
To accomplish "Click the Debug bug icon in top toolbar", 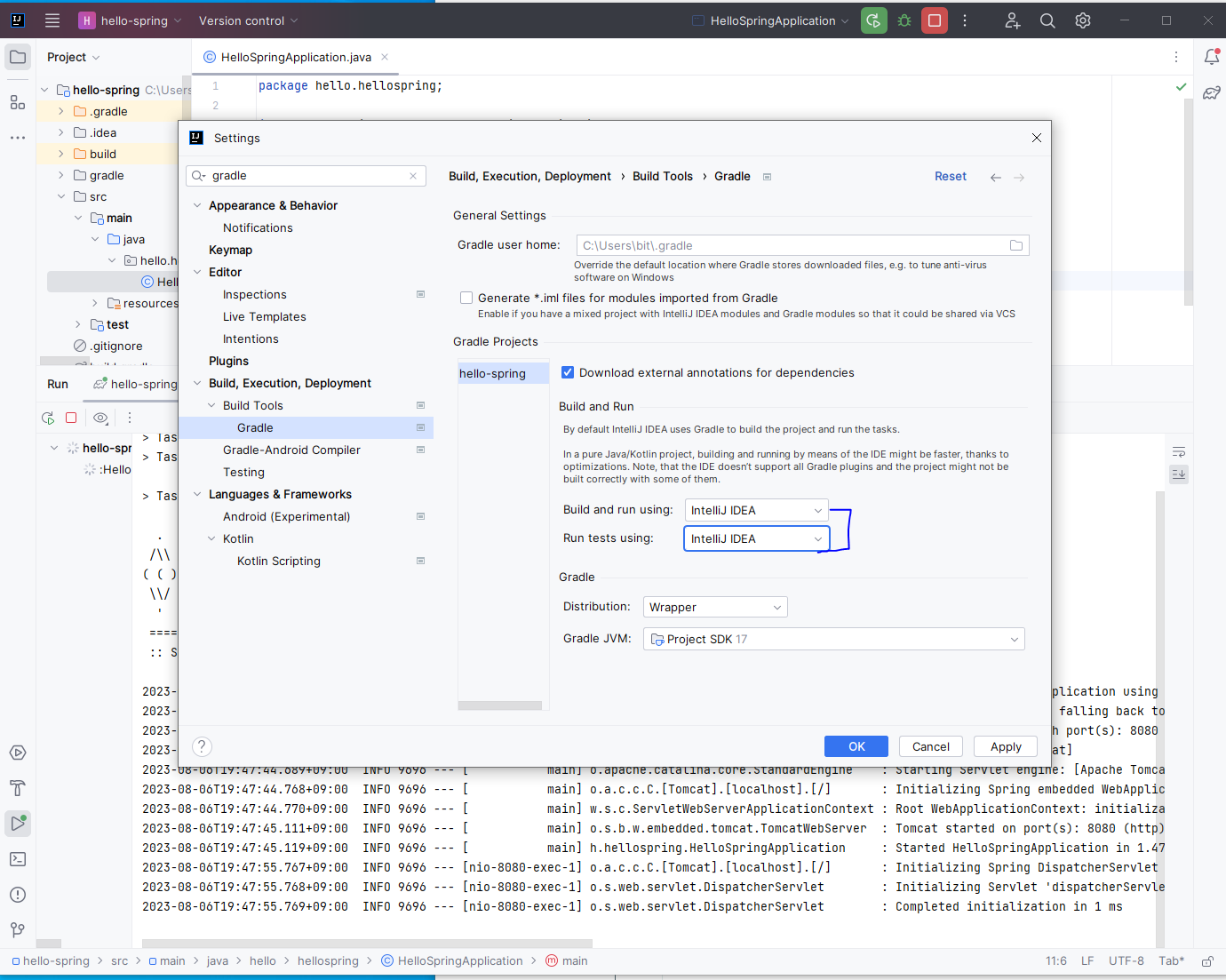I will click(x=904, y=20).
